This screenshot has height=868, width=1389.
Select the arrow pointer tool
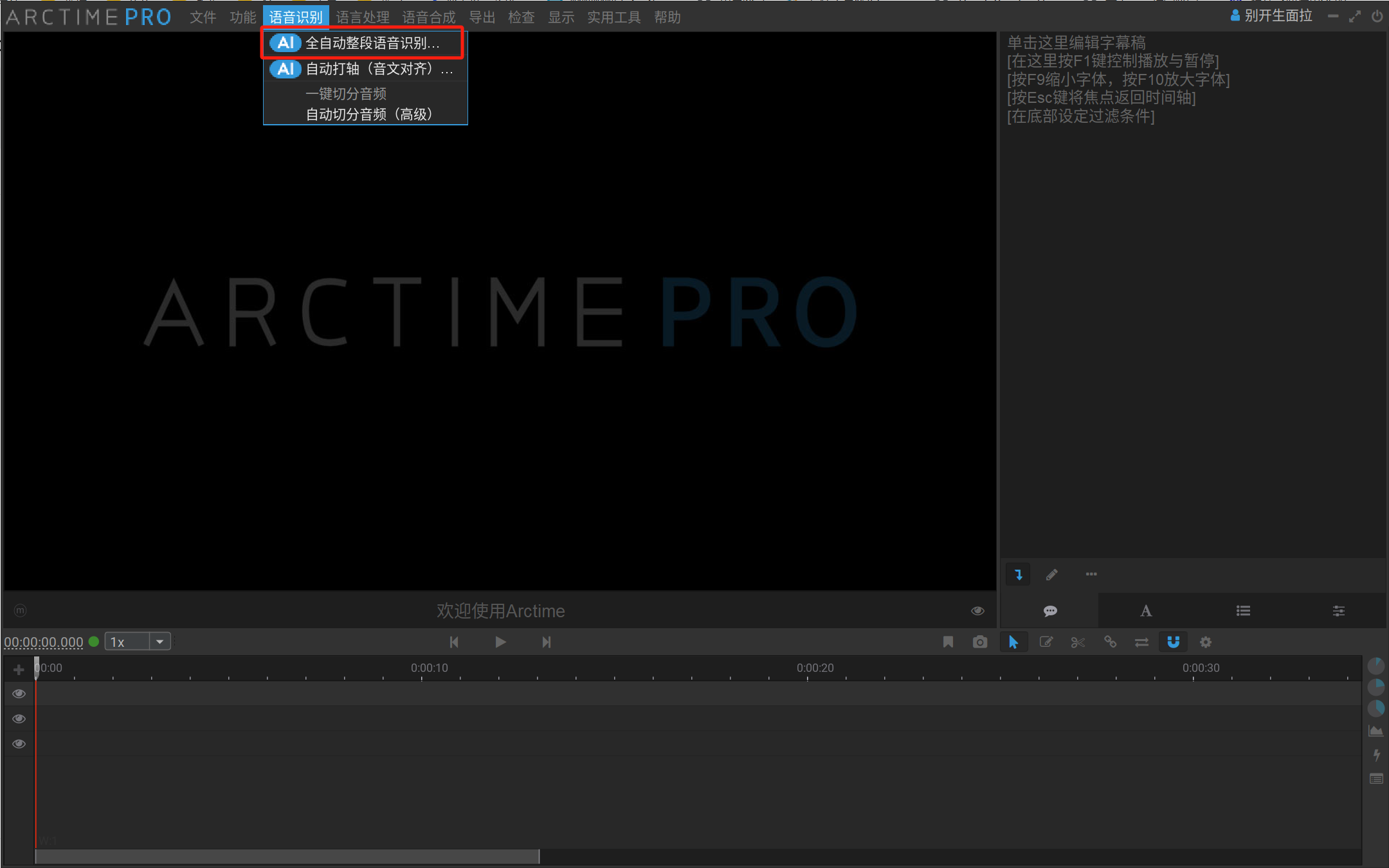(1013, 642)
